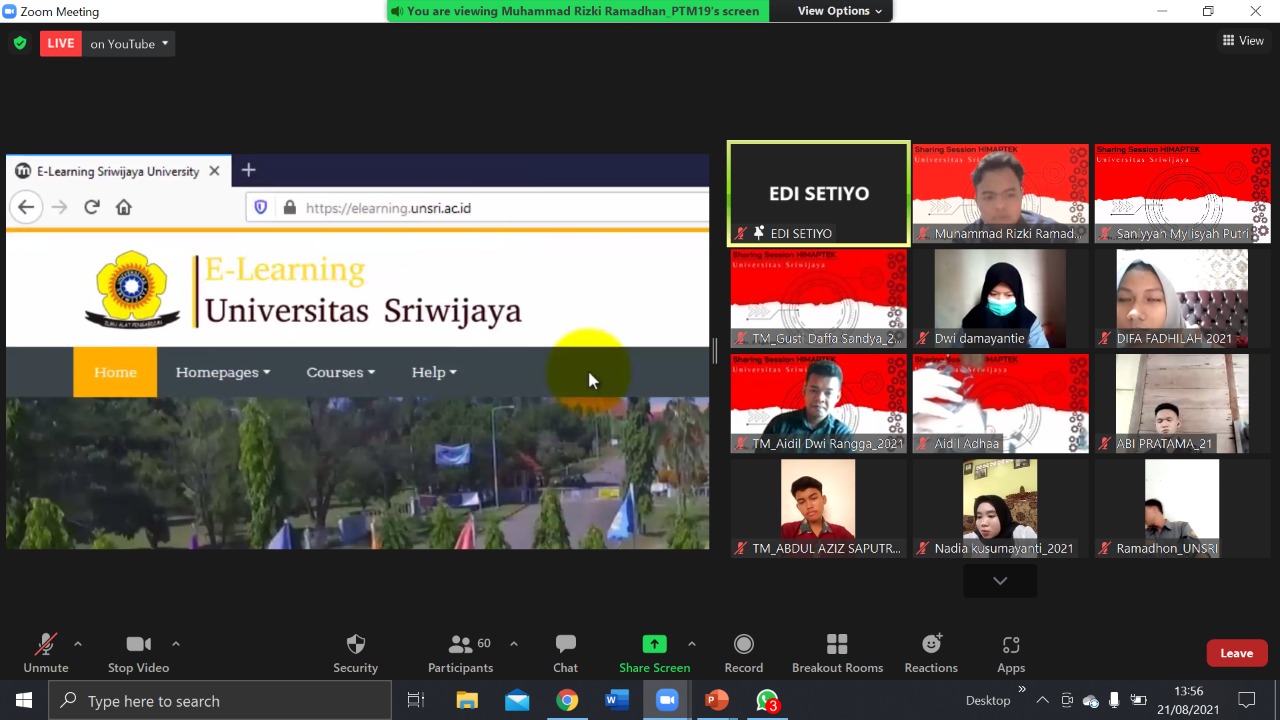
Task: Open Windows notification center
Action: pyautogui.click(x=1246, y=701)
